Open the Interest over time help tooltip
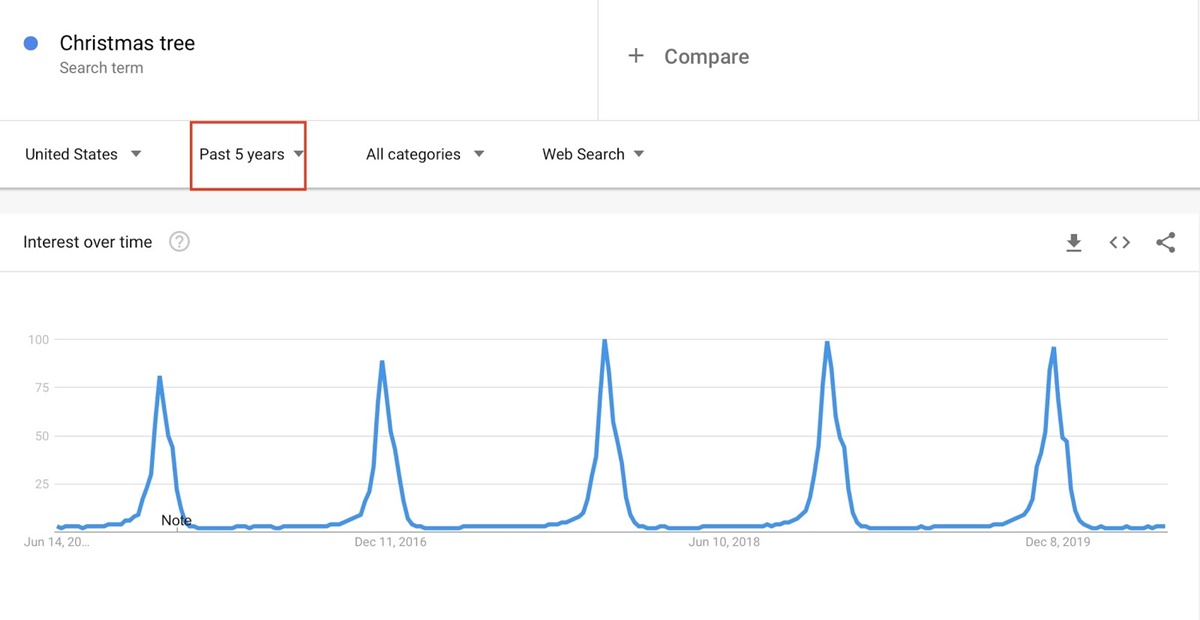 coord(179,241)
